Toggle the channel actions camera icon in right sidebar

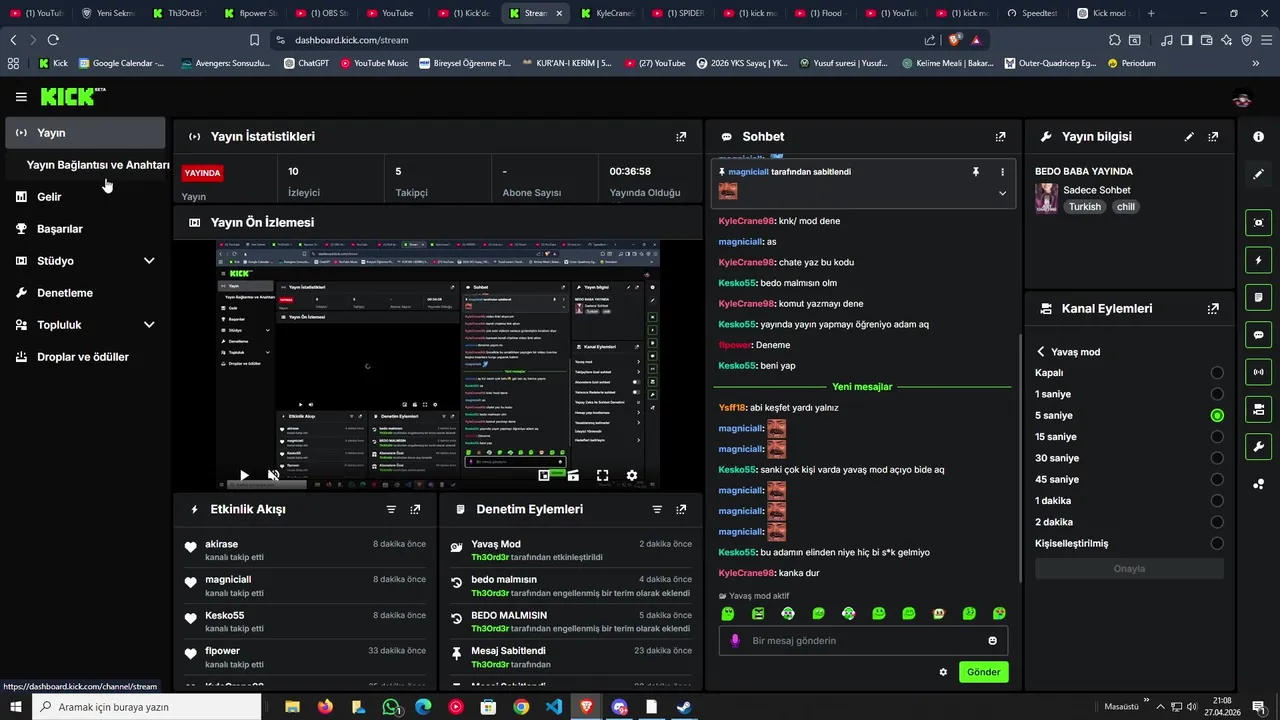coord(1258,409)
